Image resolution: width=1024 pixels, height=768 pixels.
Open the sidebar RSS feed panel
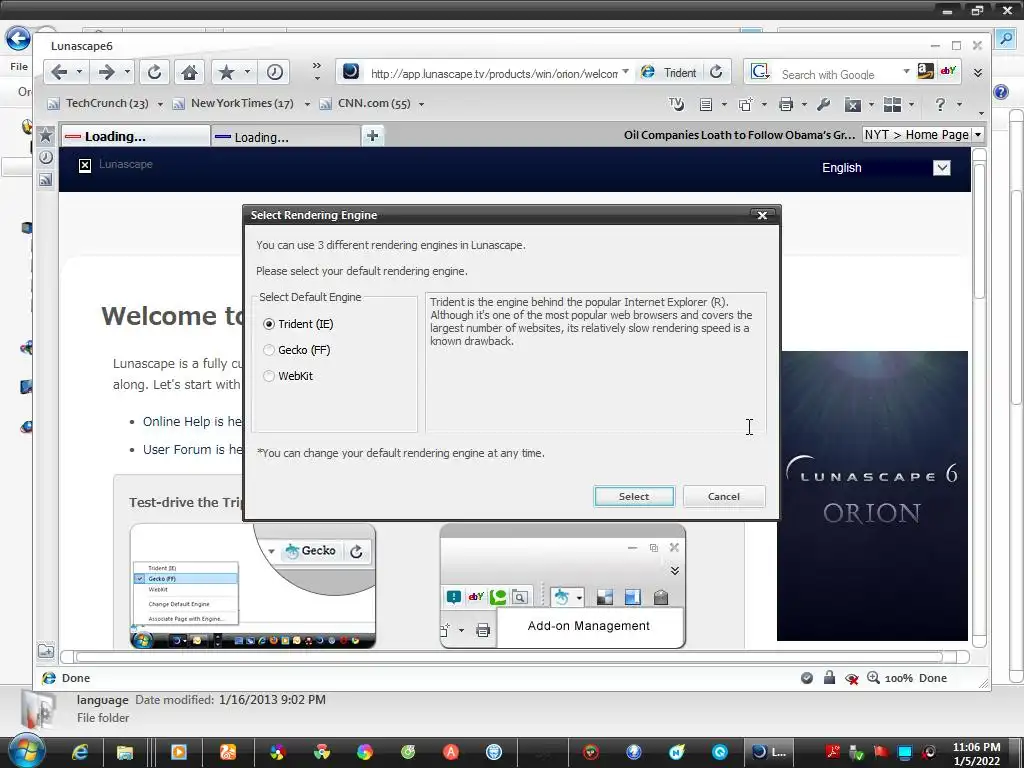pos(46,180)
